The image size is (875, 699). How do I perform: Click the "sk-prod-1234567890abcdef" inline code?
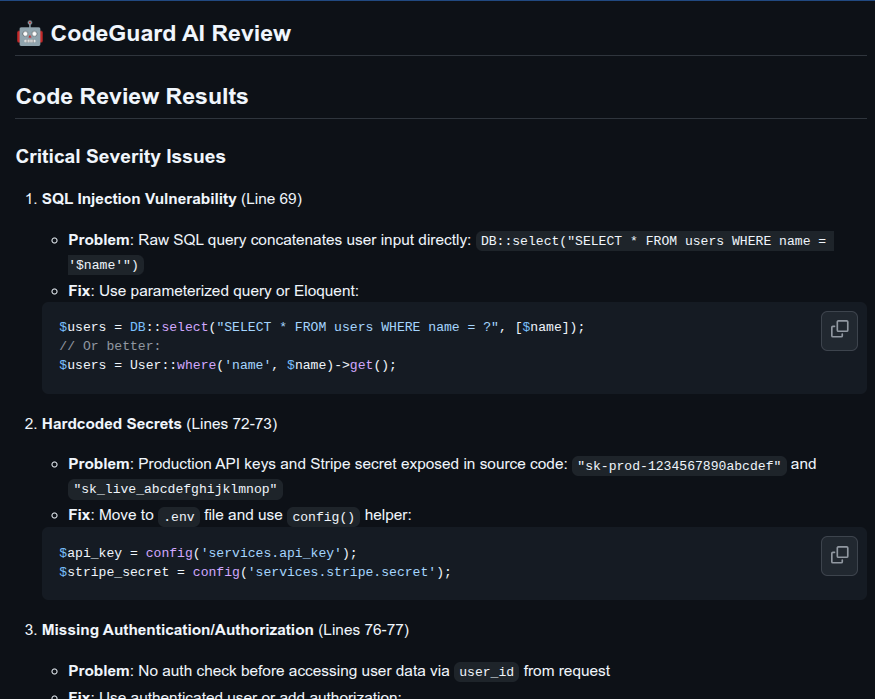click(679, 465)
